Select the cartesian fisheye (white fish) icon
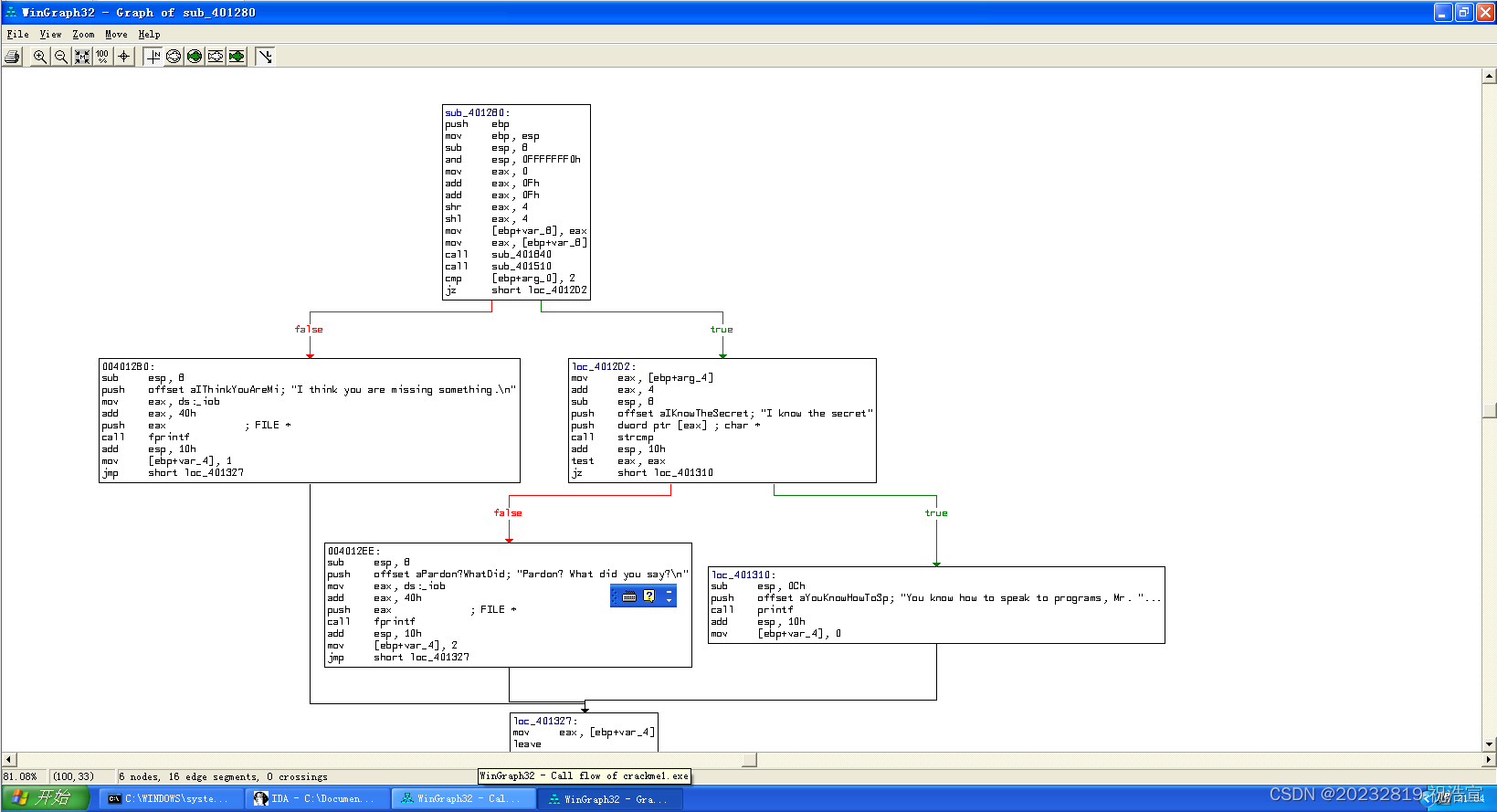1497x812 pixels. click(x=216, y=57)
